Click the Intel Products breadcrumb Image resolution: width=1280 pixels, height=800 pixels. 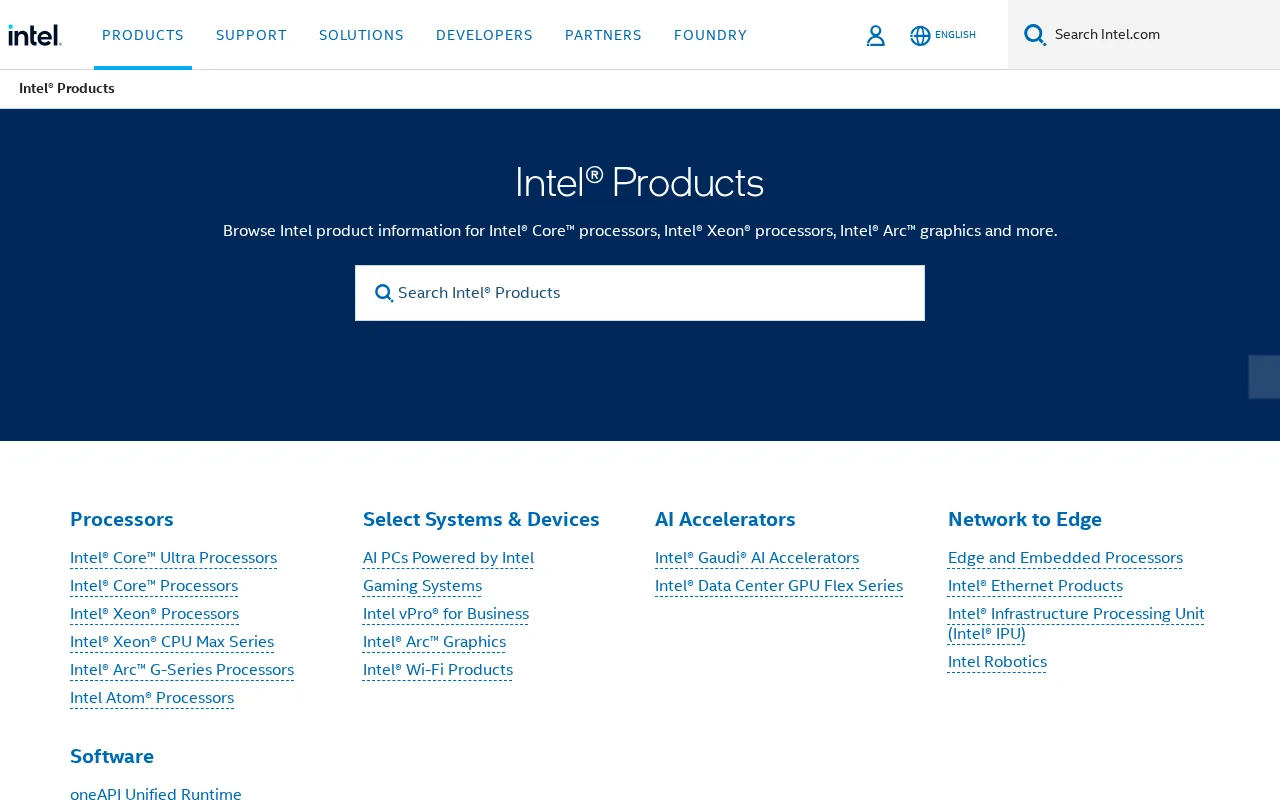pos(67,88)
